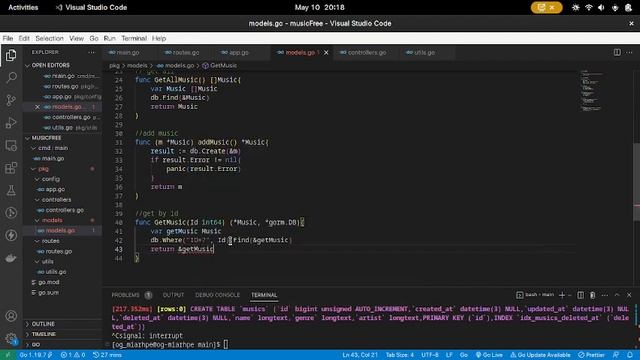Image resolution: width=640 pixels, height=360 pixels.
Task: Switch to the controllers.go editor tab
Action: click(x=367, y=53)
